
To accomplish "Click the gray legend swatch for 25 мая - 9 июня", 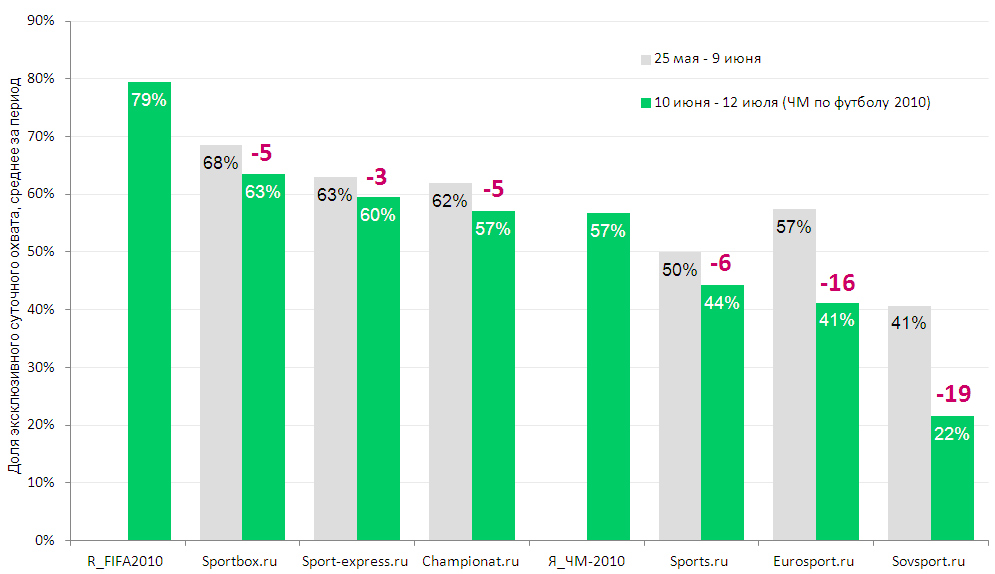I will (x=646, y=59).
